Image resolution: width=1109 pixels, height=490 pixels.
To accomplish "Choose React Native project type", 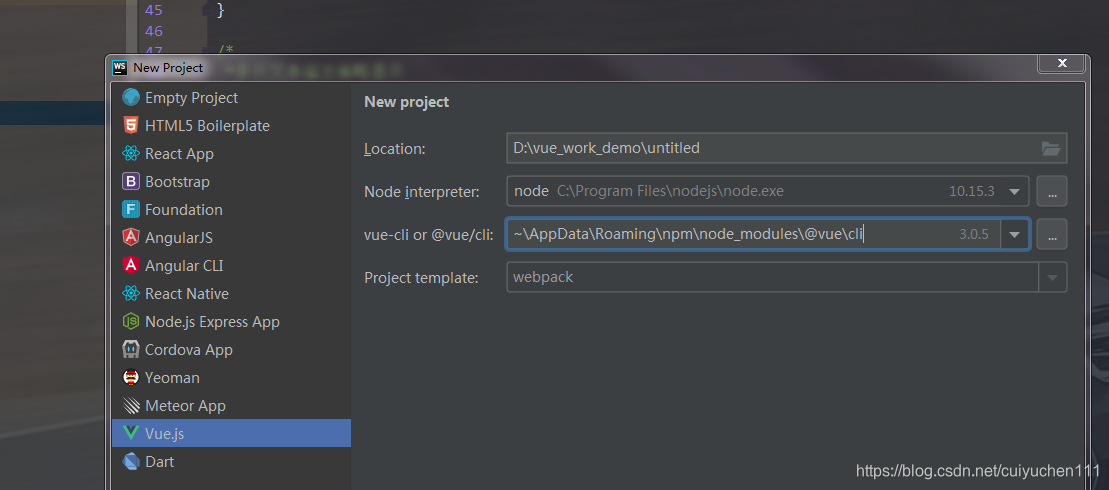I will [x=231, y=293].
